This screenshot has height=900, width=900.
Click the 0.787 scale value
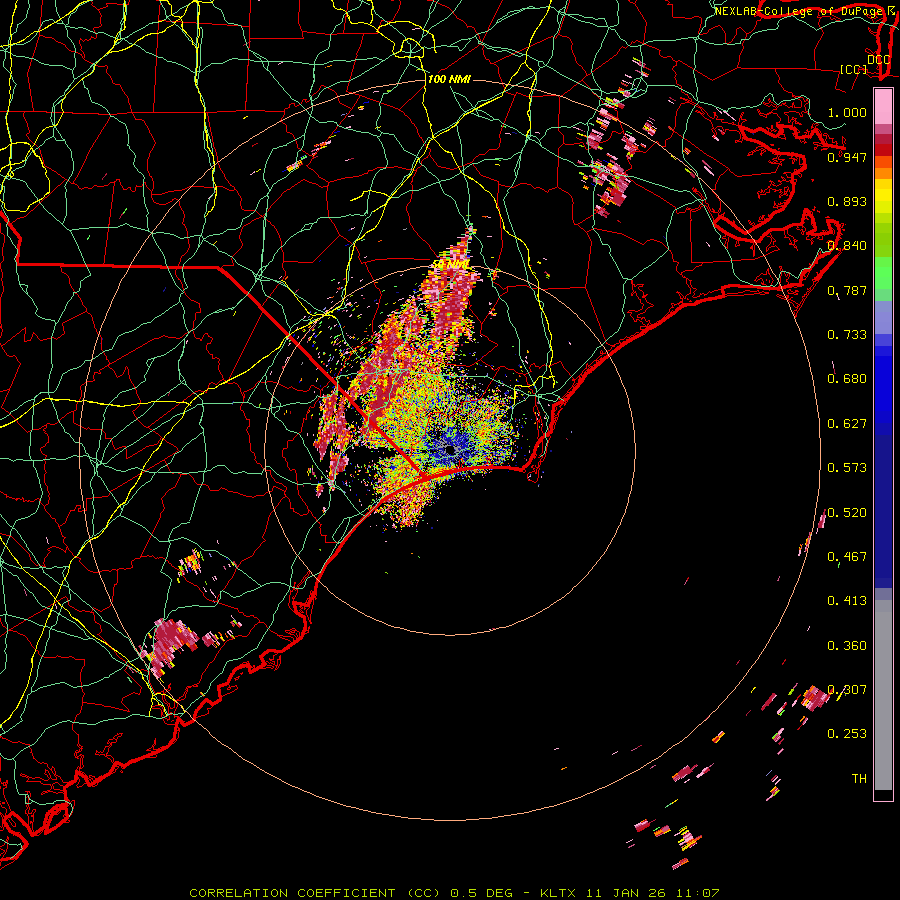tap(847, 290)
